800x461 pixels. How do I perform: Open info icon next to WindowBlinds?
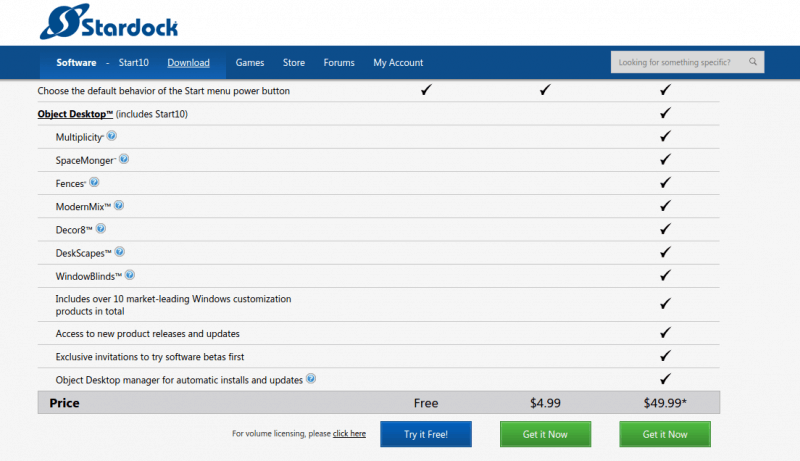coord(130,275)
